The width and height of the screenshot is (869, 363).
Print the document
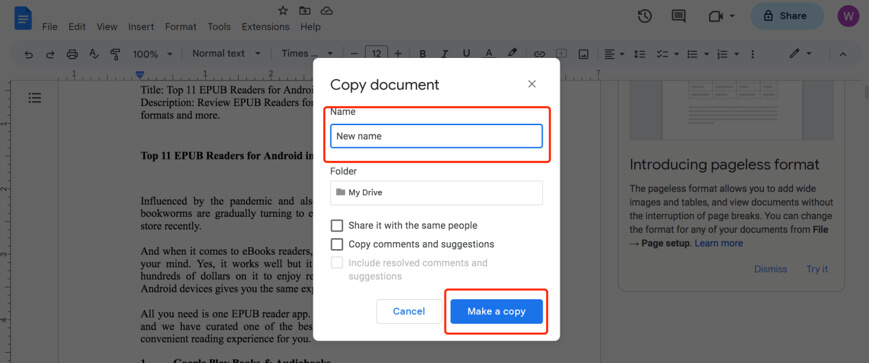coord(72,54)
